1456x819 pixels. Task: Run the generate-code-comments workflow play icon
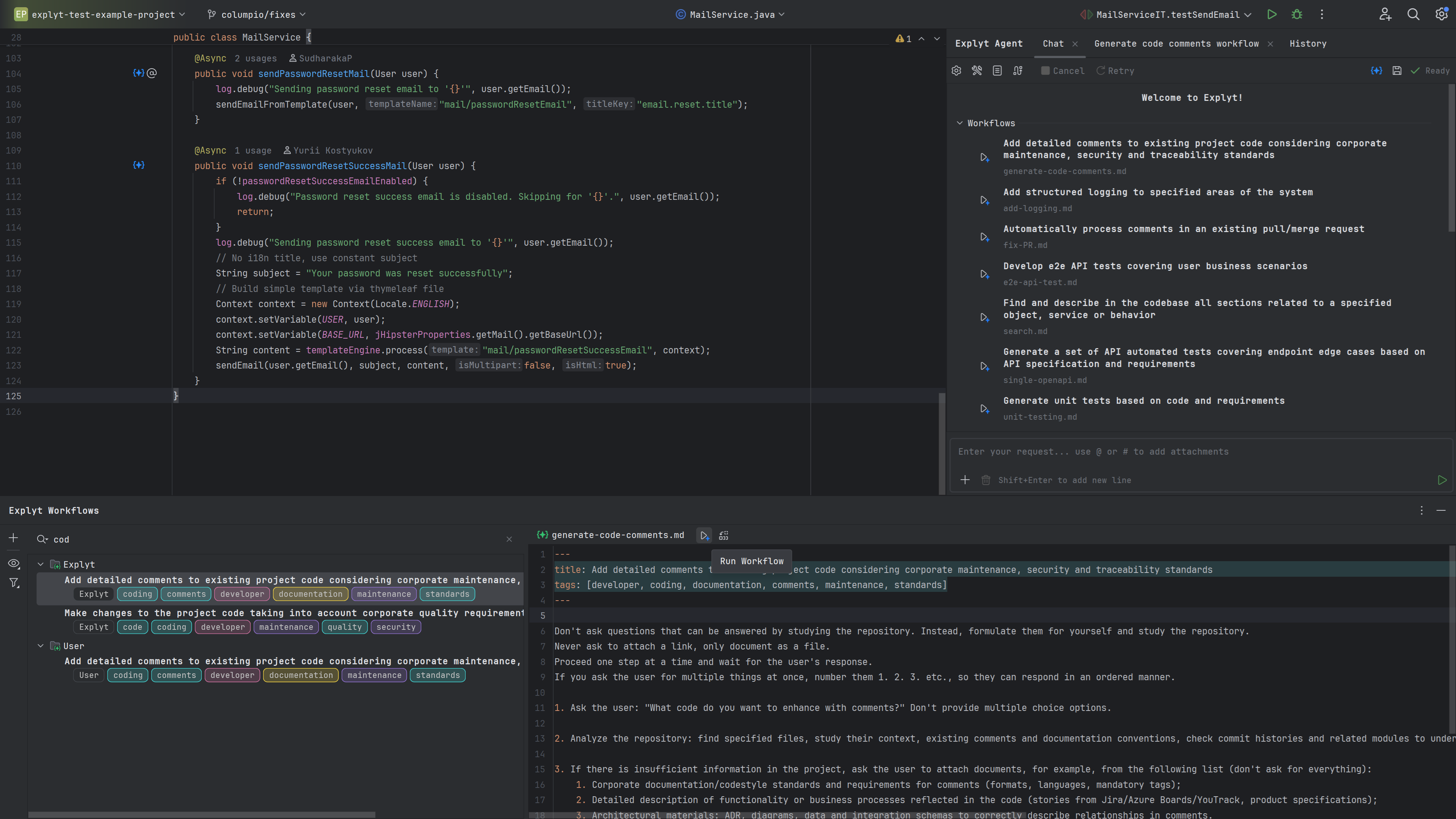pyautogui.click(x=704, y=535)
